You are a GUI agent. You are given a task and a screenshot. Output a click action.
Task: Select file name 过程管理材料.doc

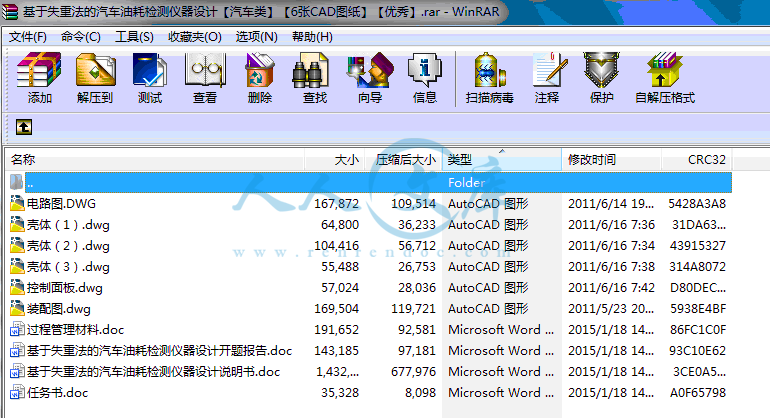pyautogui.click(x=75, y=330)
